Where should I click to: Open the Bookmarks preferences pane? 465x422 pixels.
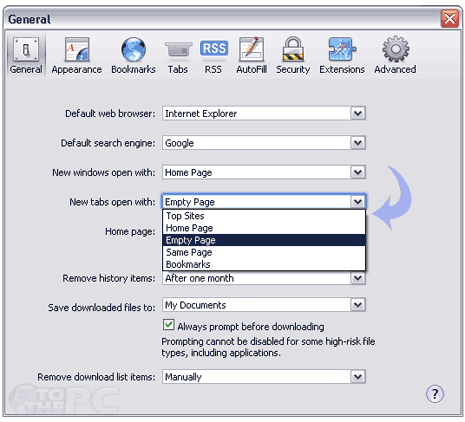click(x=133, y=55)
